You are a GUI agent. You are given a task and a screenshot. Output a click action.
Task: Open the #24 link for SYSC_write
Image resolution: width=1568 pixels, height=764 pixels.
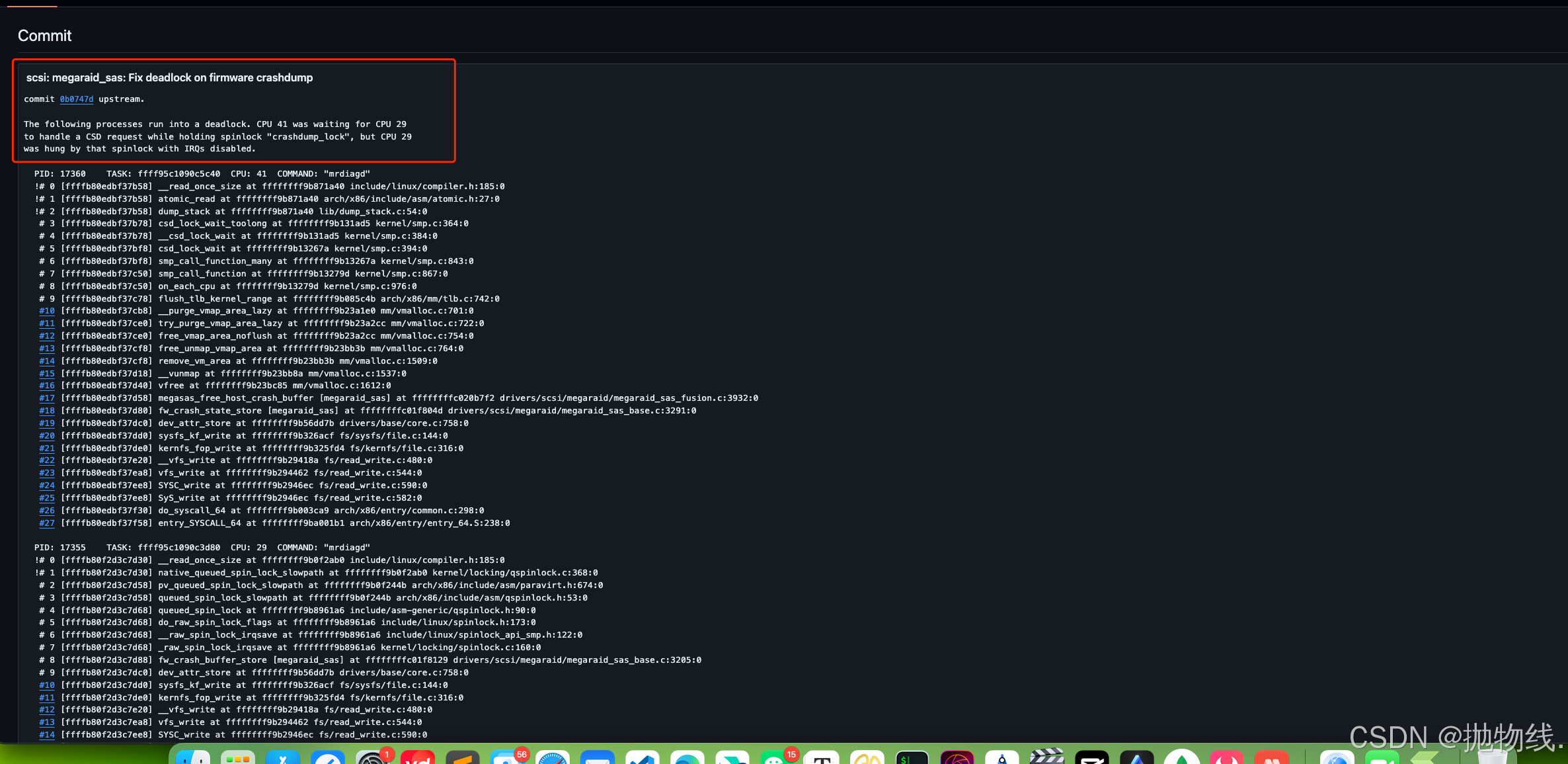[47, 486]
